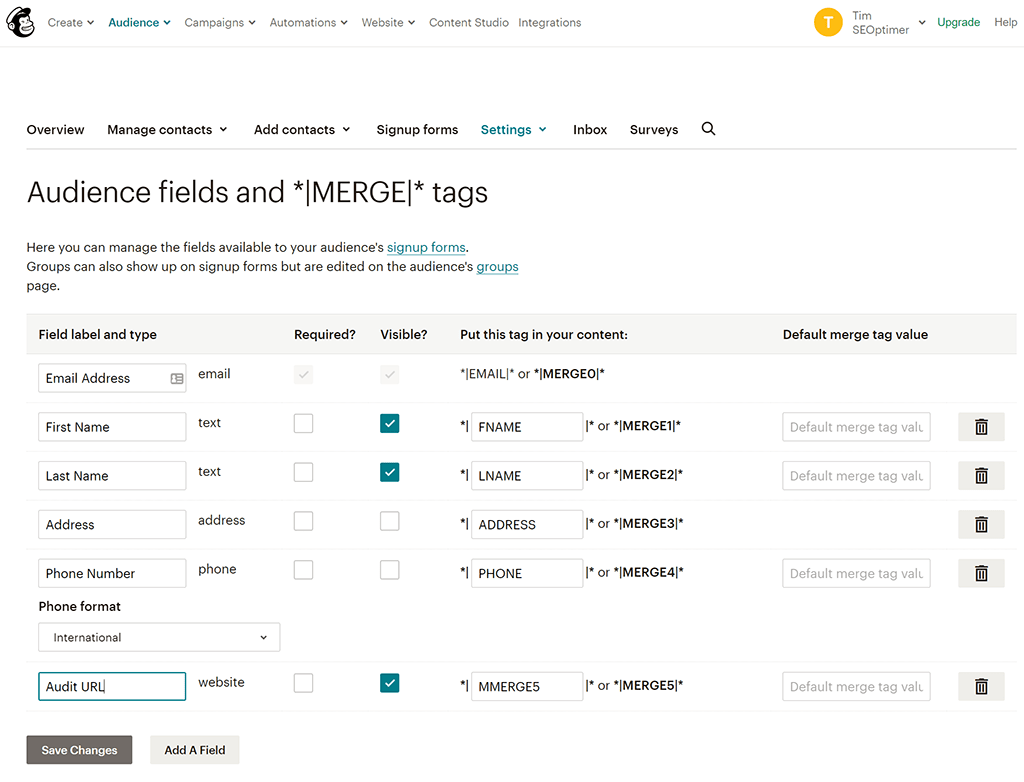Click the Save Changes button
Screen dimensions: 1024x782
pyautogui.click(x=79, y=750)
